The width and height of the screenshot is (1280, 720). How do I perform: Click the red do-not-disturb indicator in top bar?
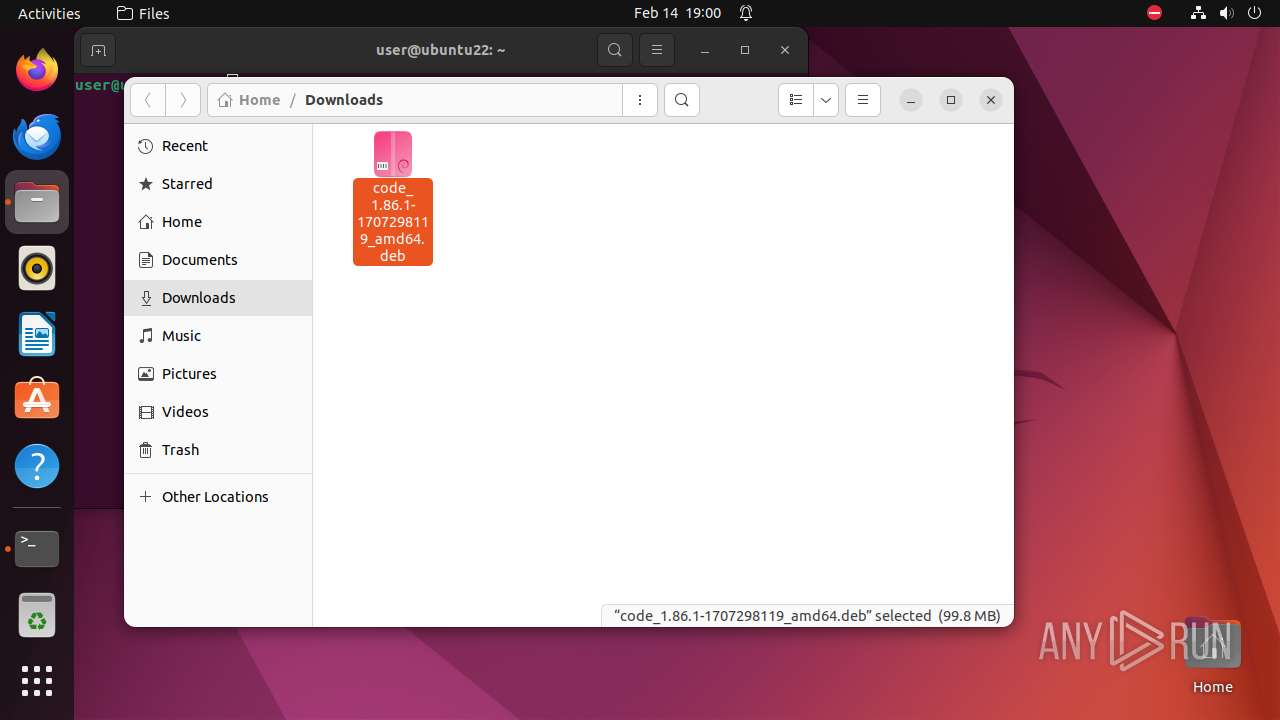tap(1154, 13)
